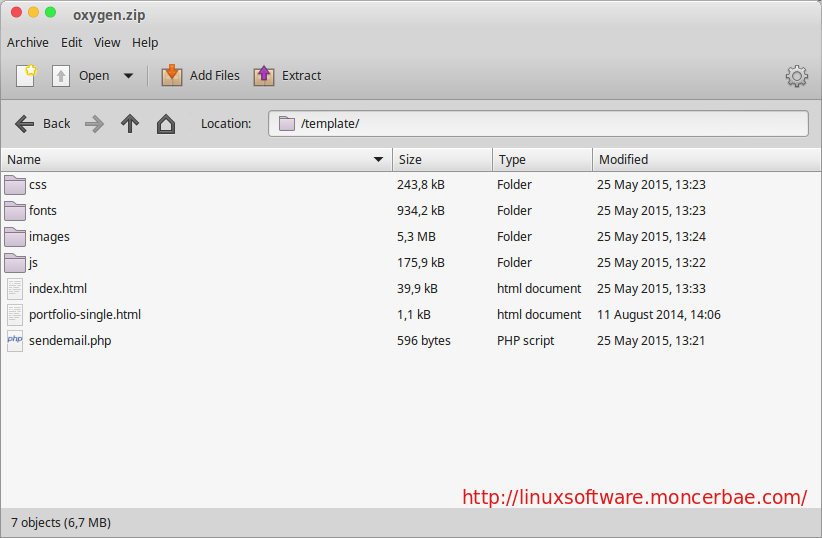Click the css folder name

(x=38, y=185)
